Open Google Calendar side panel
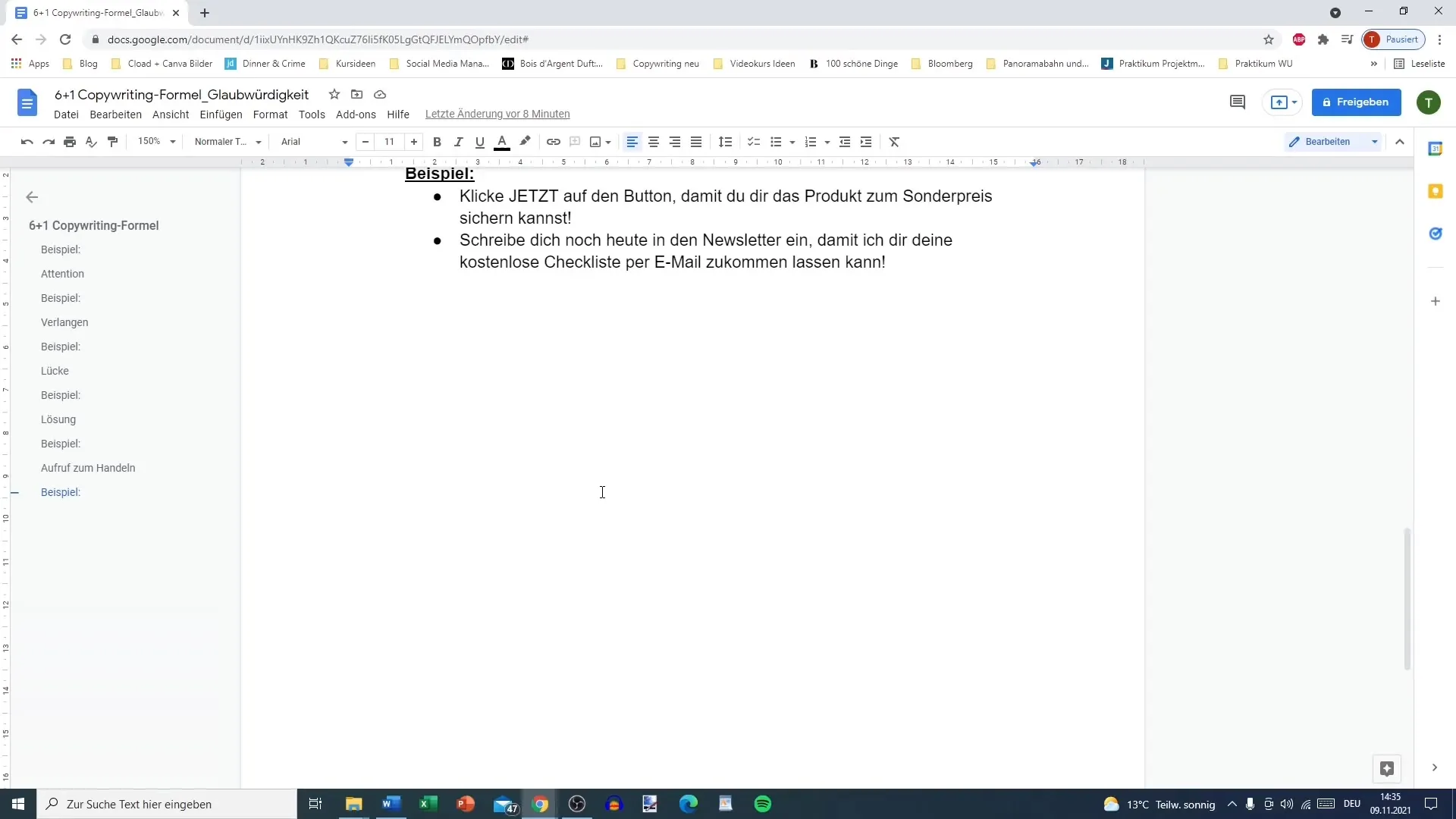Screen dimensions: 1456x819 [1436, 149]
